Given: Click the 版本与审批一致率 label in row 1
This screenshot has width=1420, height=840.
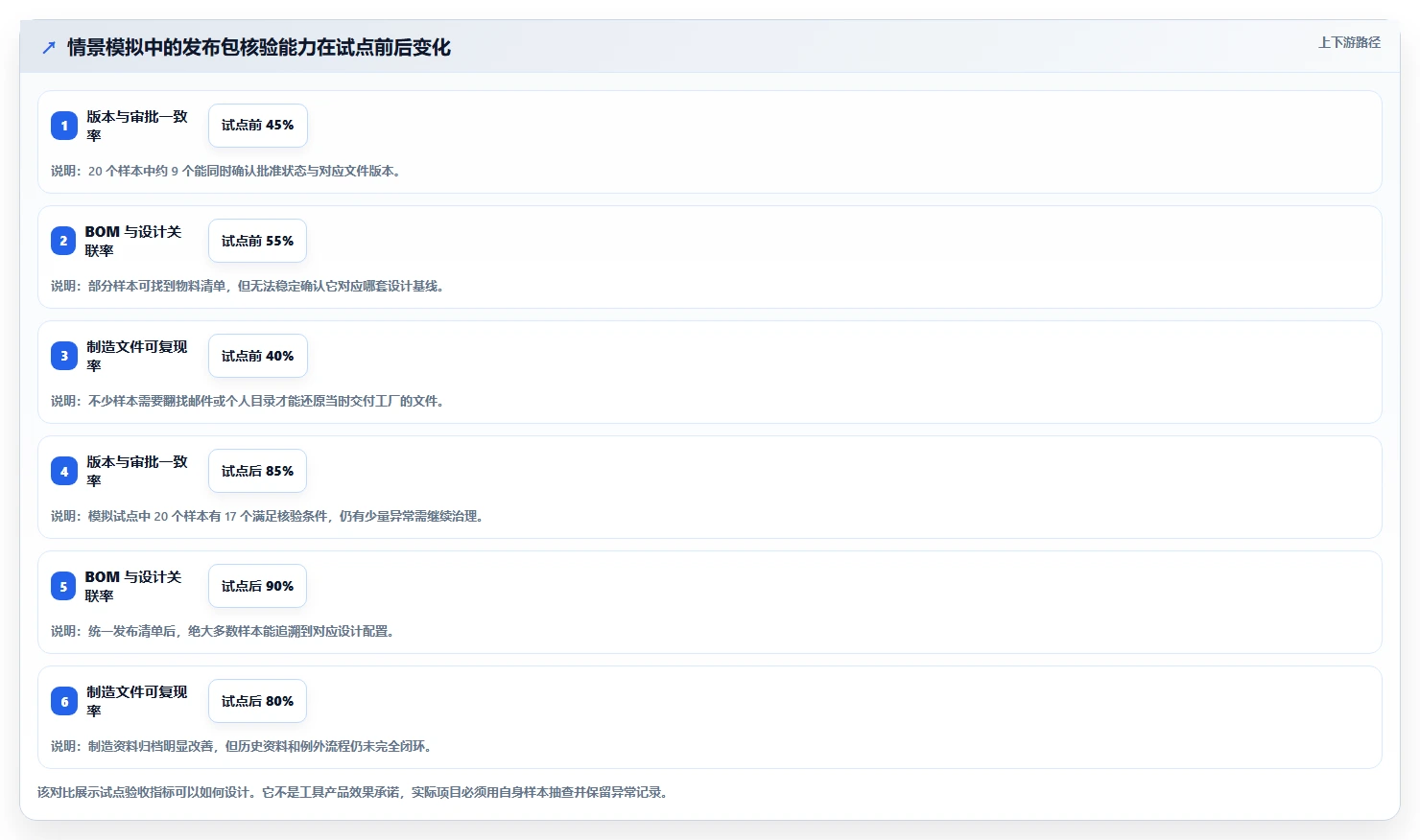Looking at the screenshot, I should [137, 126].
